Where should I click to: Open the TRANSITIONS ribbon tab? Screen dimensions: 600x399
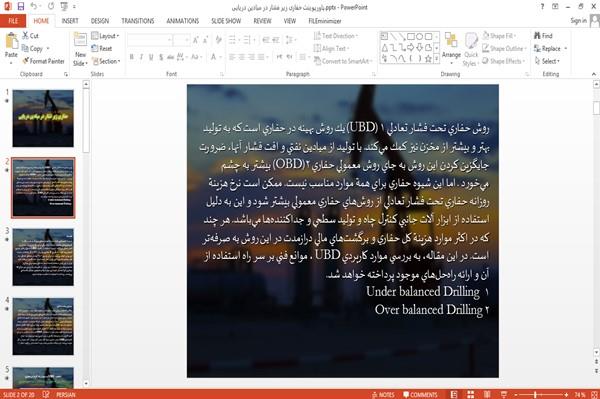coord(138,21)
